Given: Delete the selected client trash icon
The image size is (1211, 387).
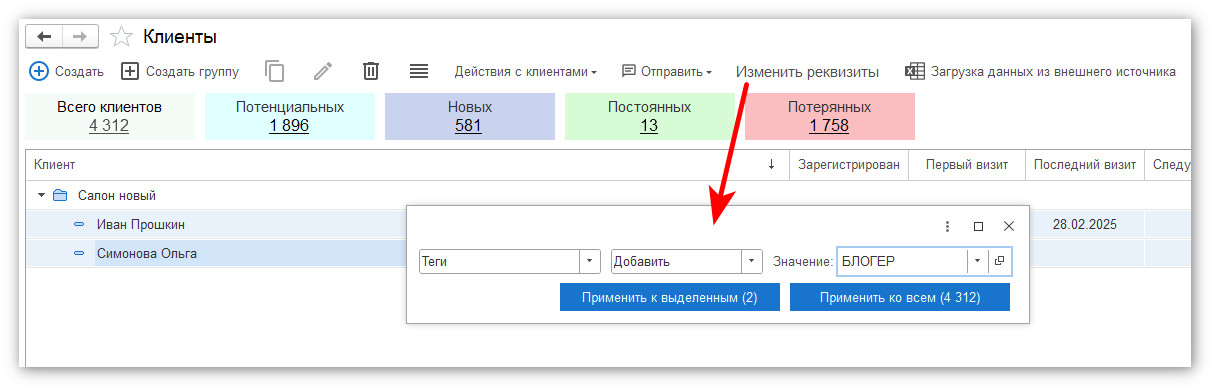Looking at the screenshot, I should coord(370,71).
